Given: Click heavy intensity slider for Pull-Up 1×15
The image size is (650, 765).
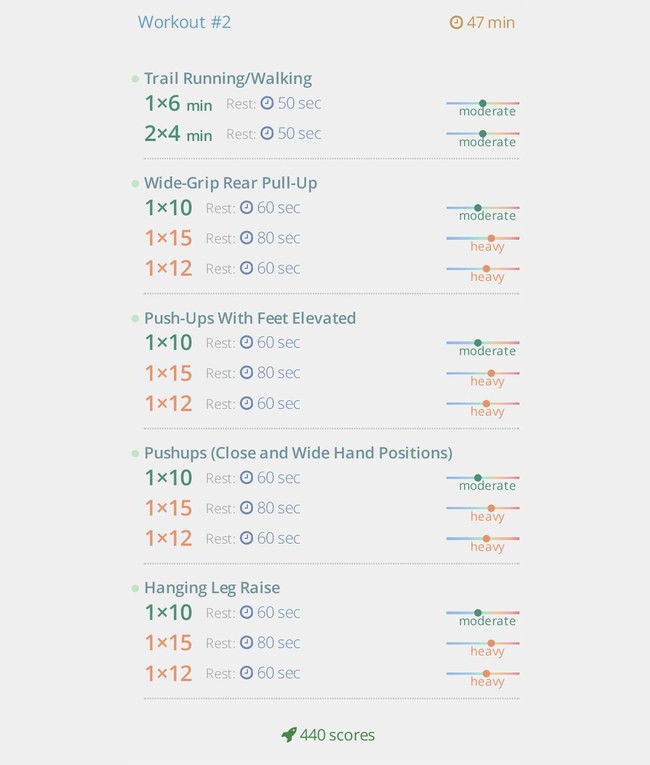Looking at the screenshot, I should click(x=483, y=243).
